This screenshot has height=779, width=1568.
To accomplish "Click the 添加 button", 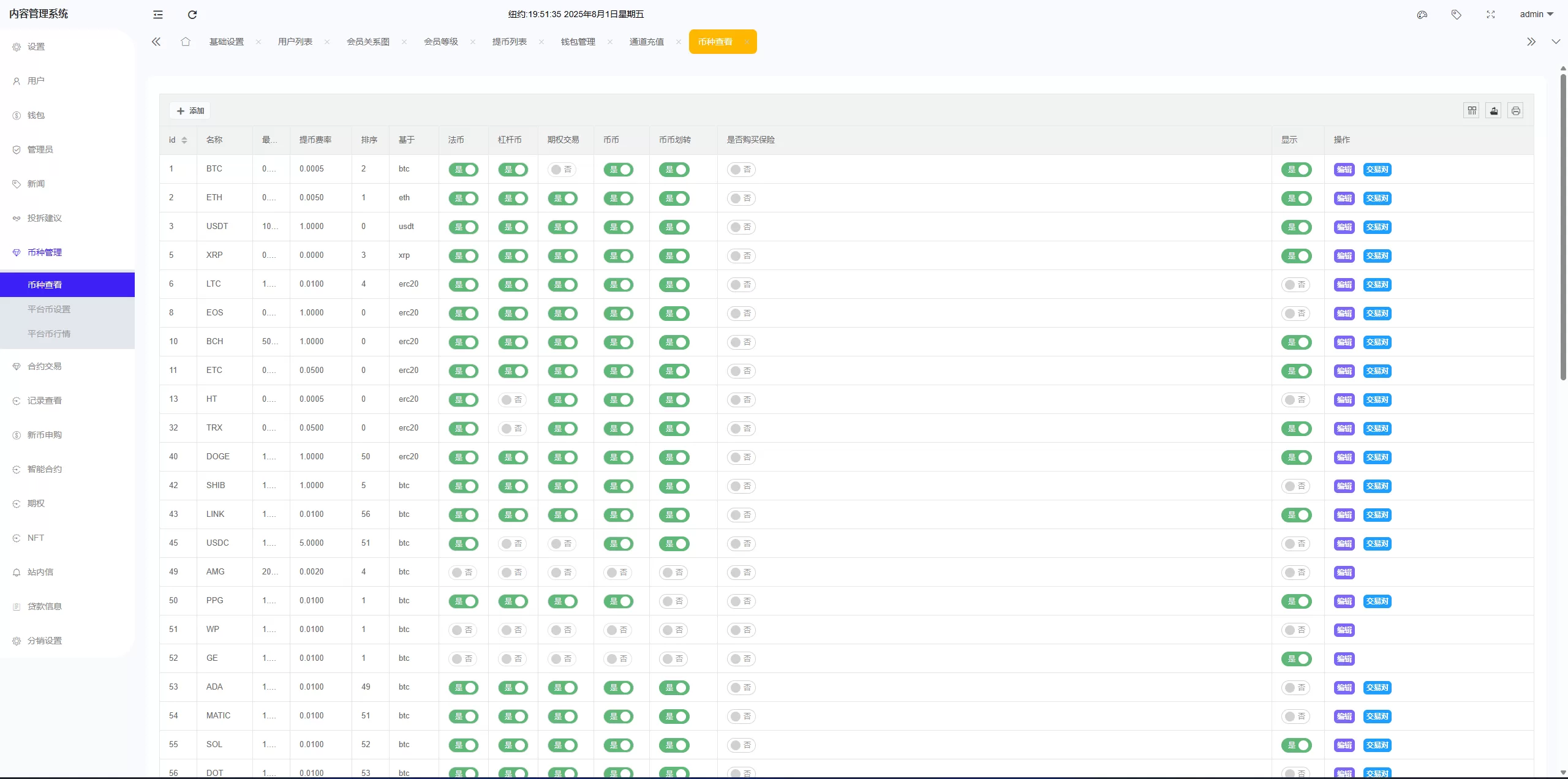I will coord(190,111).
